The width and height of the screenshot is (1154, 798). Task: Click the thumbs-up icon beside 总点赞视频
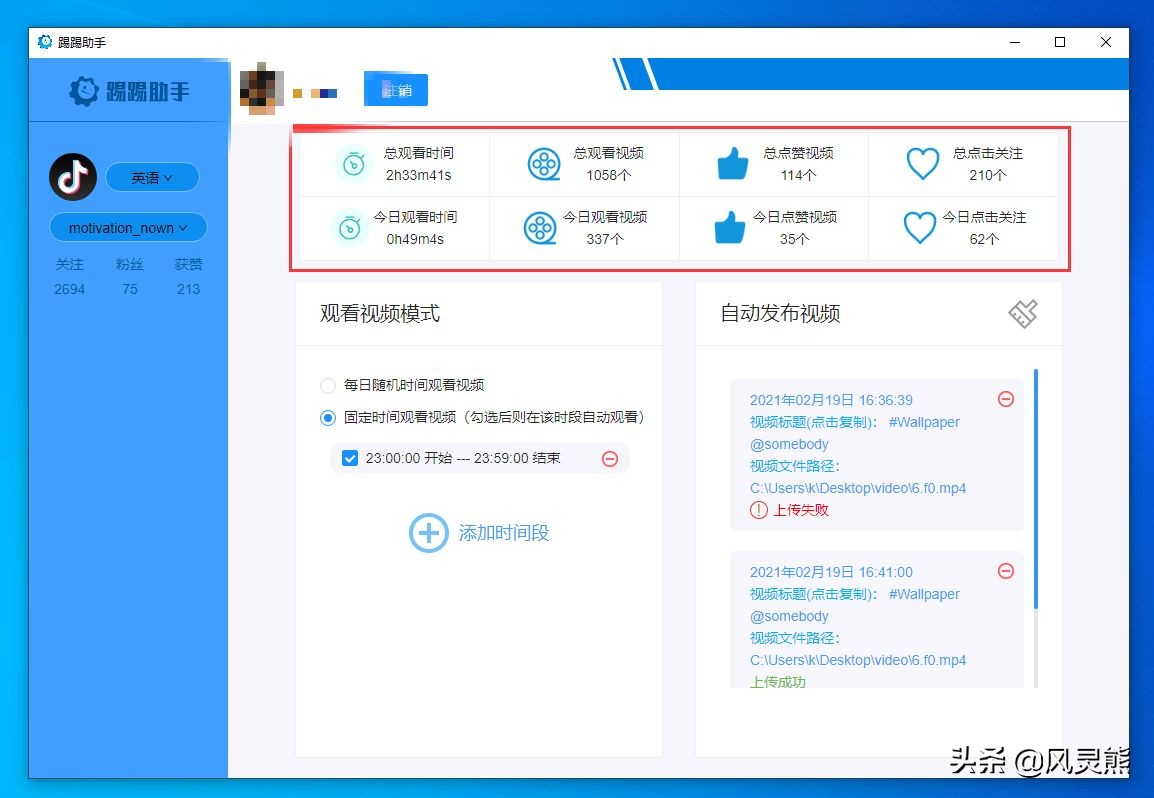(x=732, y=162)
